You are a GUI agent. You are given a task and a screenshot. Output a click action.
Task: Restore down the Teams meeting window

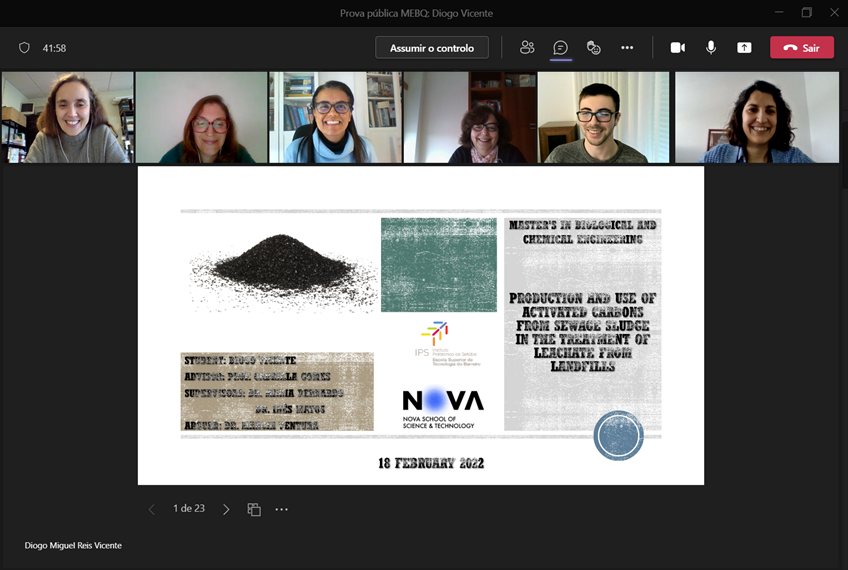(806, 12)
